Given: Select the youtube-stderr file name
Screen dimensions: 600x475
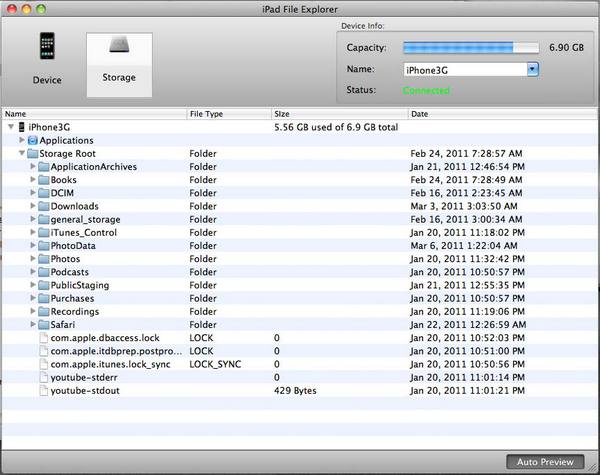Looking at the screenshot, I should 84,377.
